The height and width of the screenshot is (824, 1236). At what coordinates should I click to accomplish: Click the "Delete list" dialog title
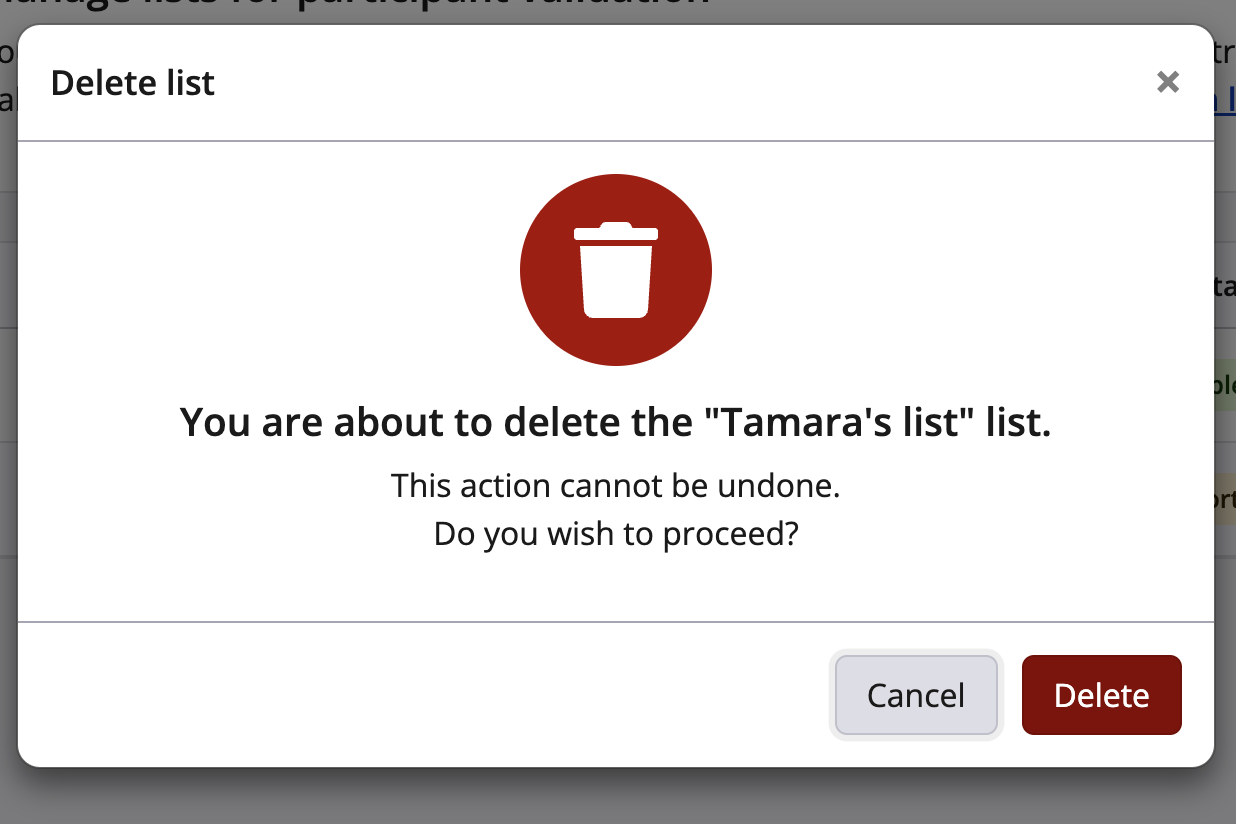click(133, 83)
